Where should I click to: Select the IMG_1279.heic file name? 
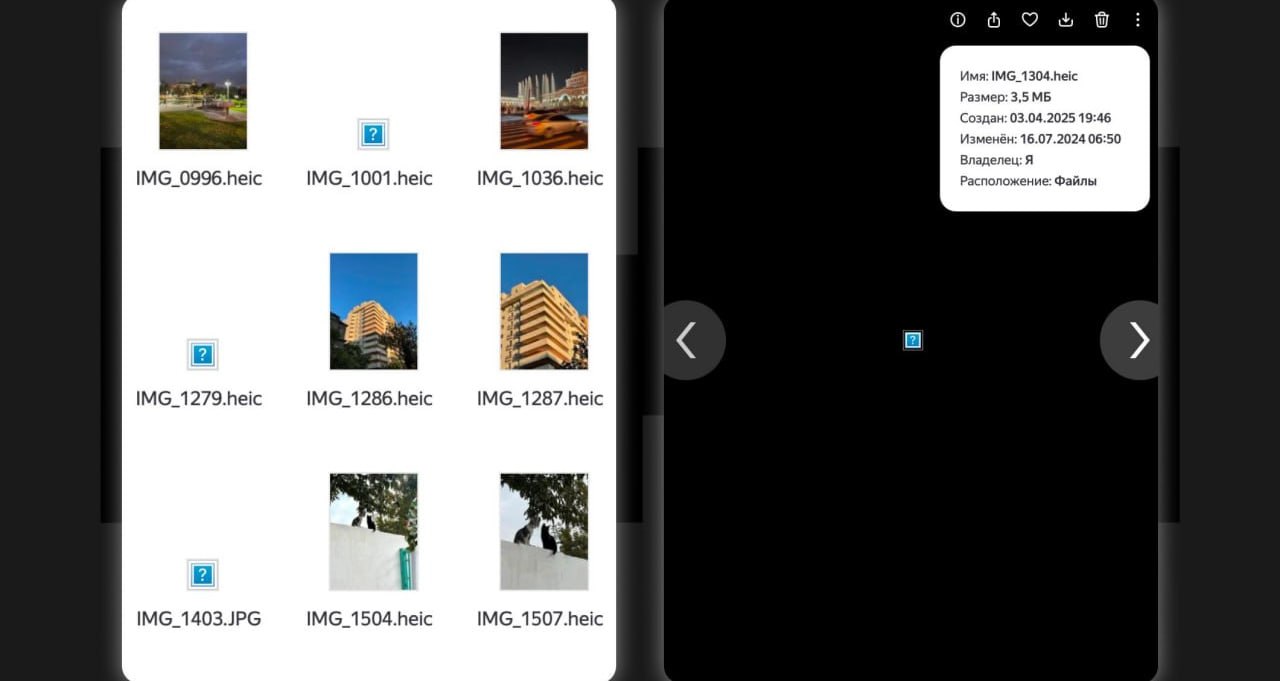[x=199, y=398]
